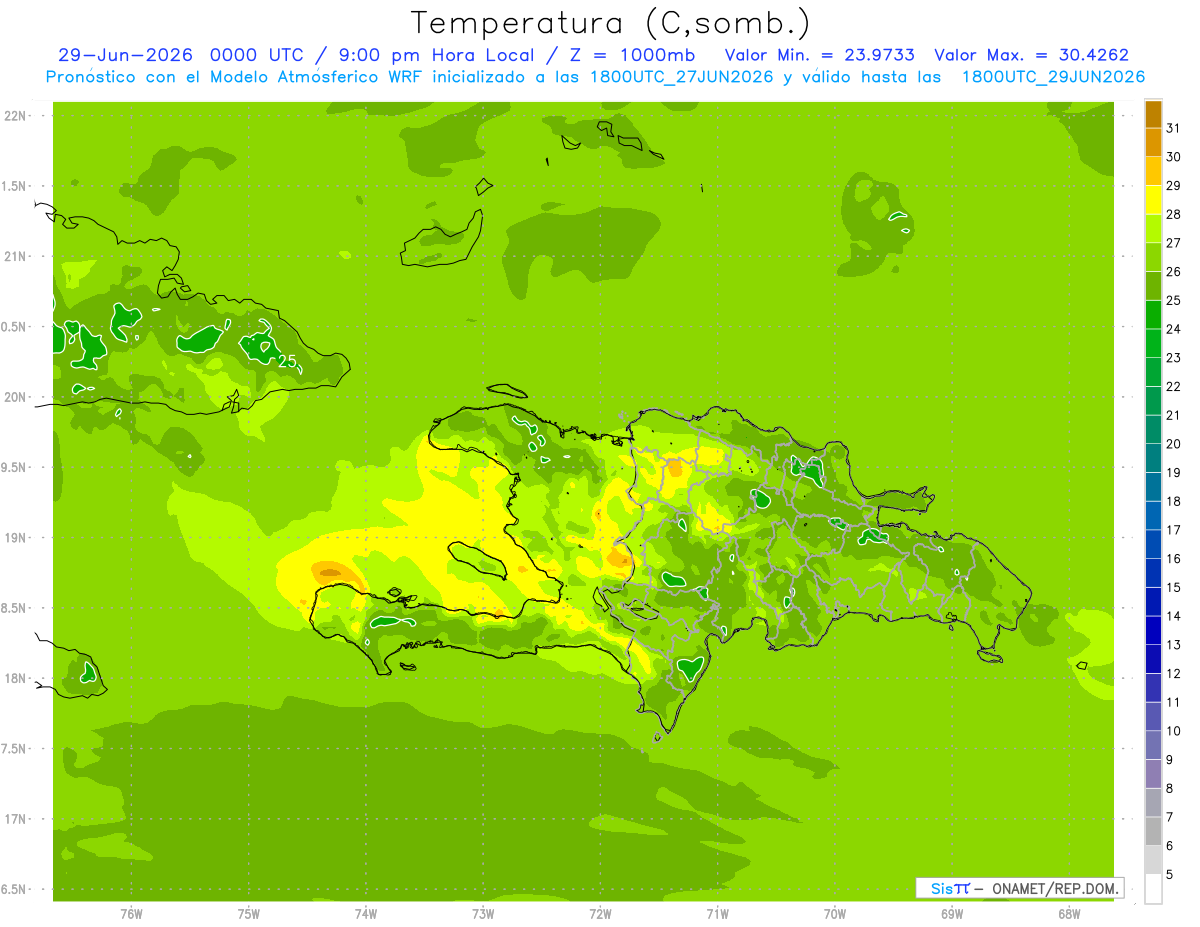Pick the white swatch below legend 5

click(1153, 888)
